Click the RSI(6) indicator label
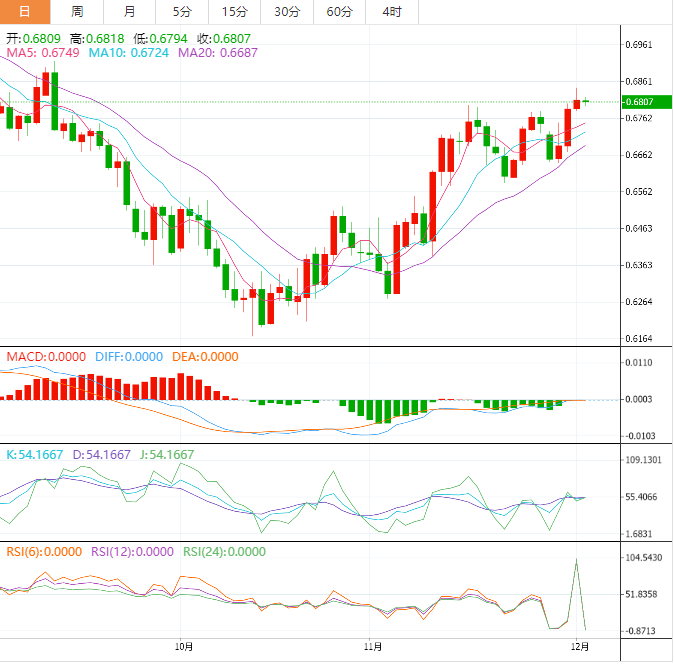 [44, 551]
